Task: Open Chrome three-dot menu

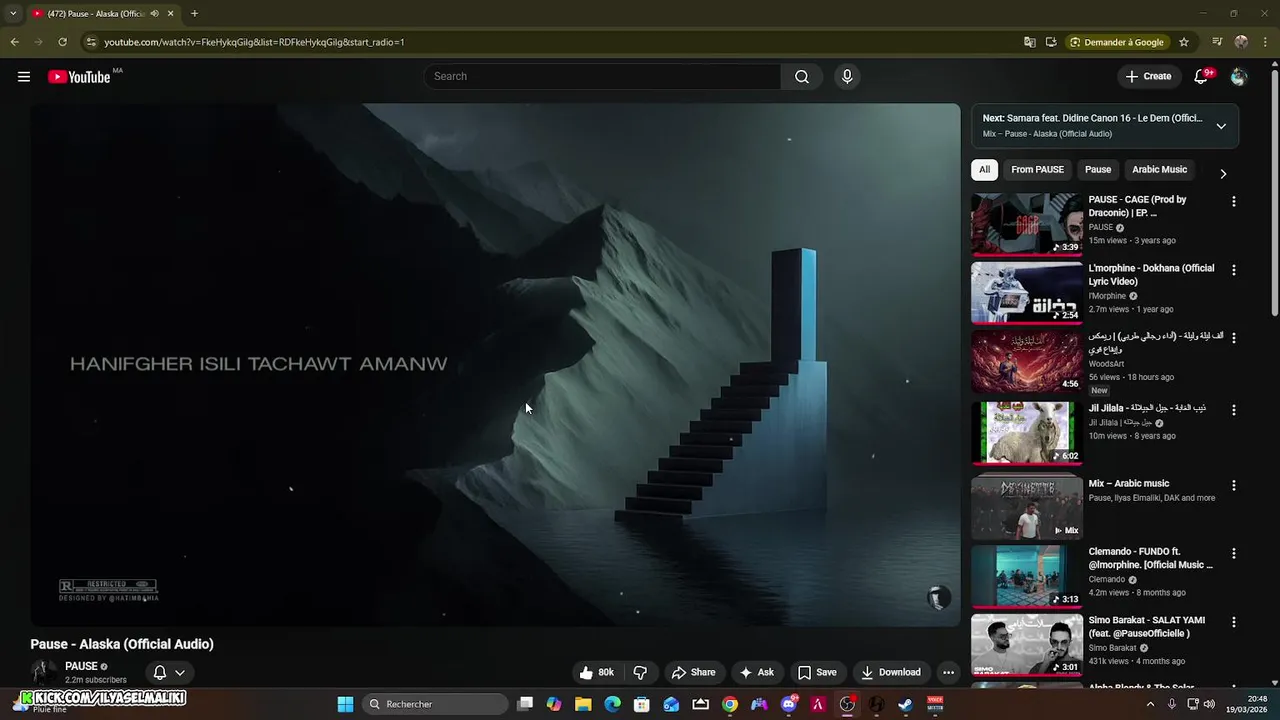Action: pyautogui.click(x=1265, y=42)
